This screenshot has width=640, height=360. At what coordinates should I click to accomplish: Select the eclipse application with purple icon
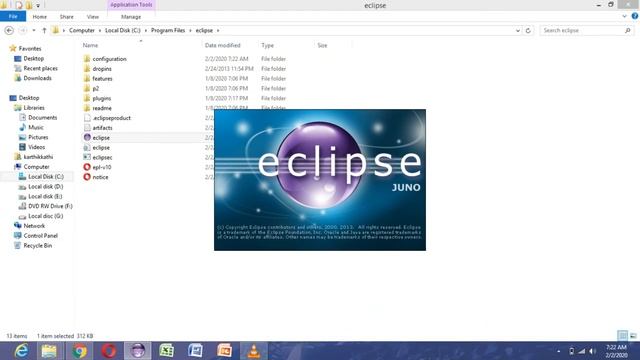(101, 138)
